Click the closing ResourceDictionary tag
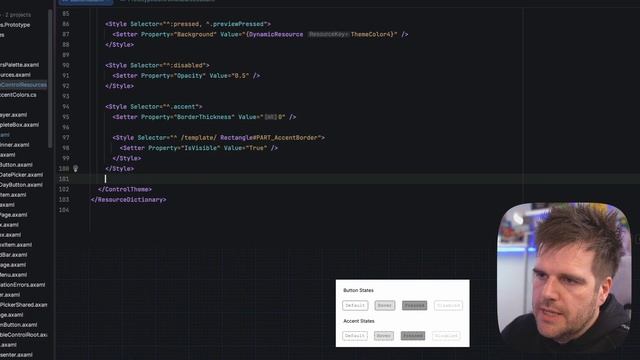640x360 pixels. click(x=129, y=200)
